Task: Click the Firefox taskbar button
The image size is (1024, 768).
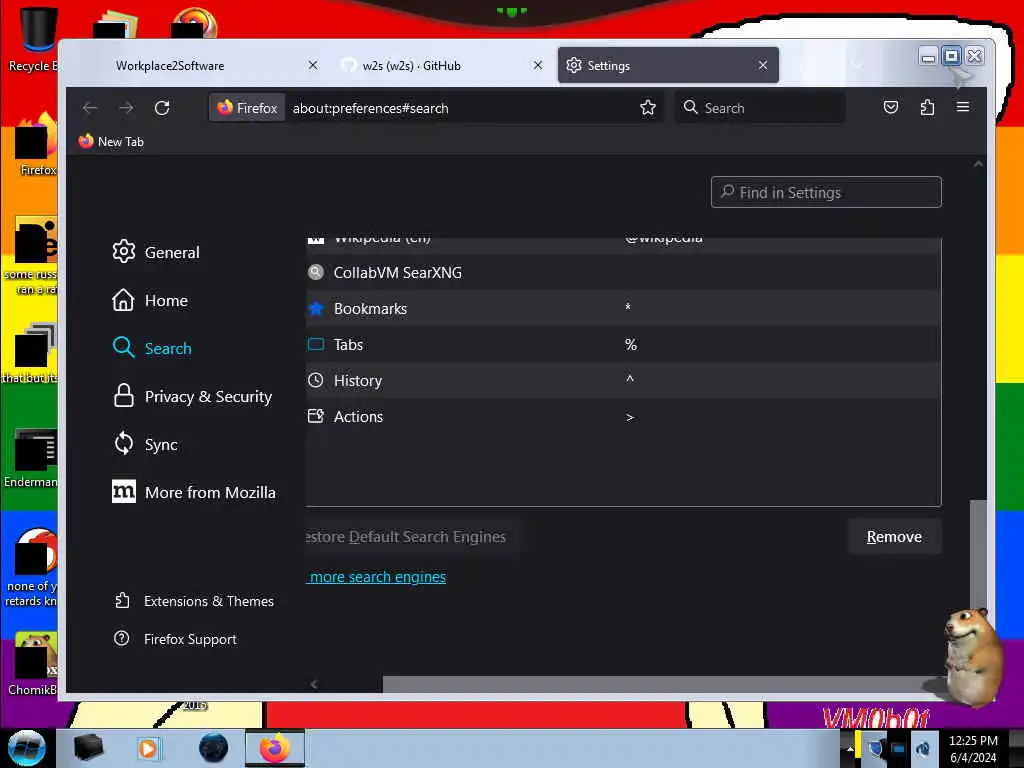Action: pyautogui.click(x=275, y=748)
